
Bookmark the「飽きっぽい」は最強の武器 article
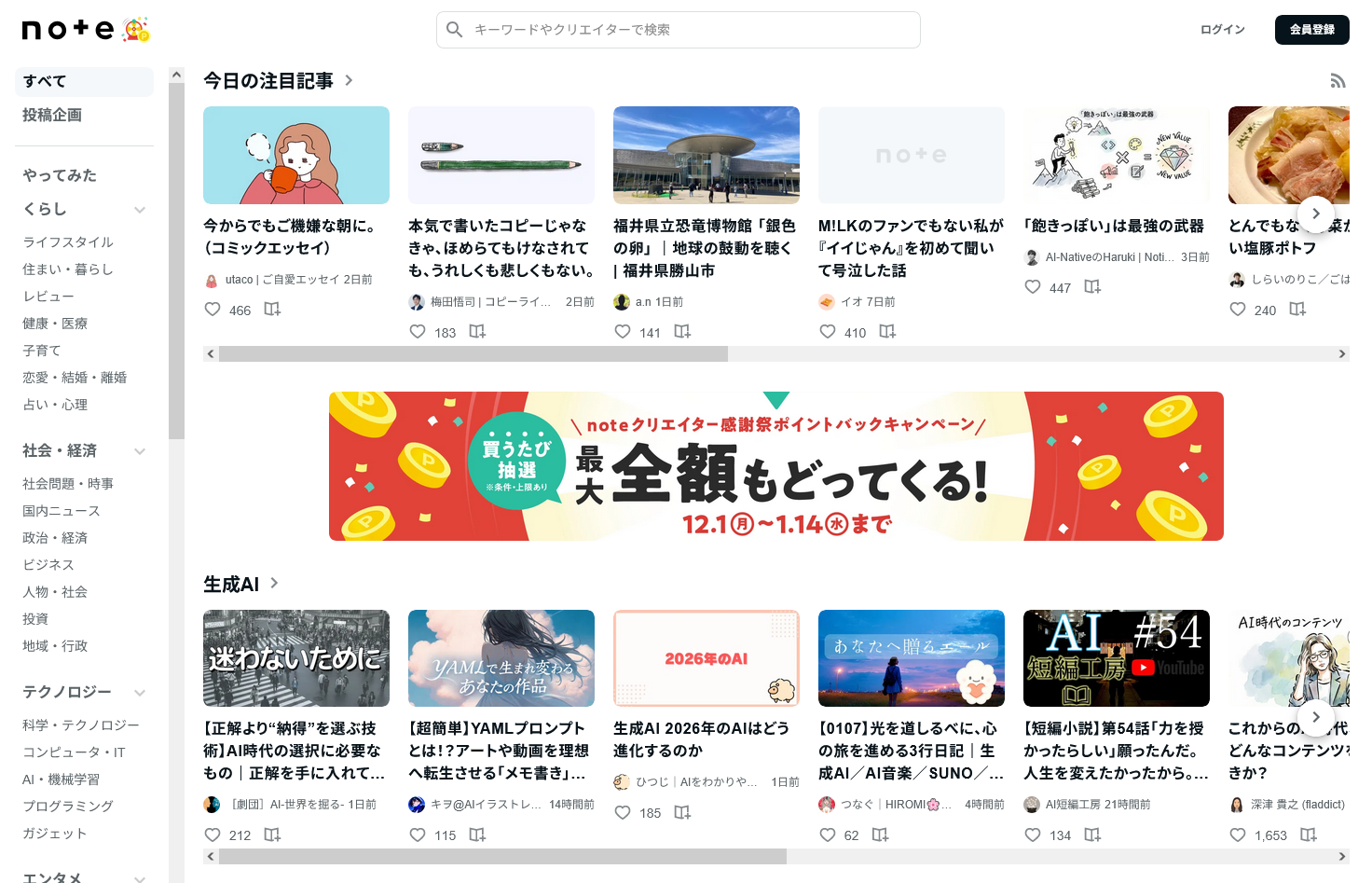1092,287
